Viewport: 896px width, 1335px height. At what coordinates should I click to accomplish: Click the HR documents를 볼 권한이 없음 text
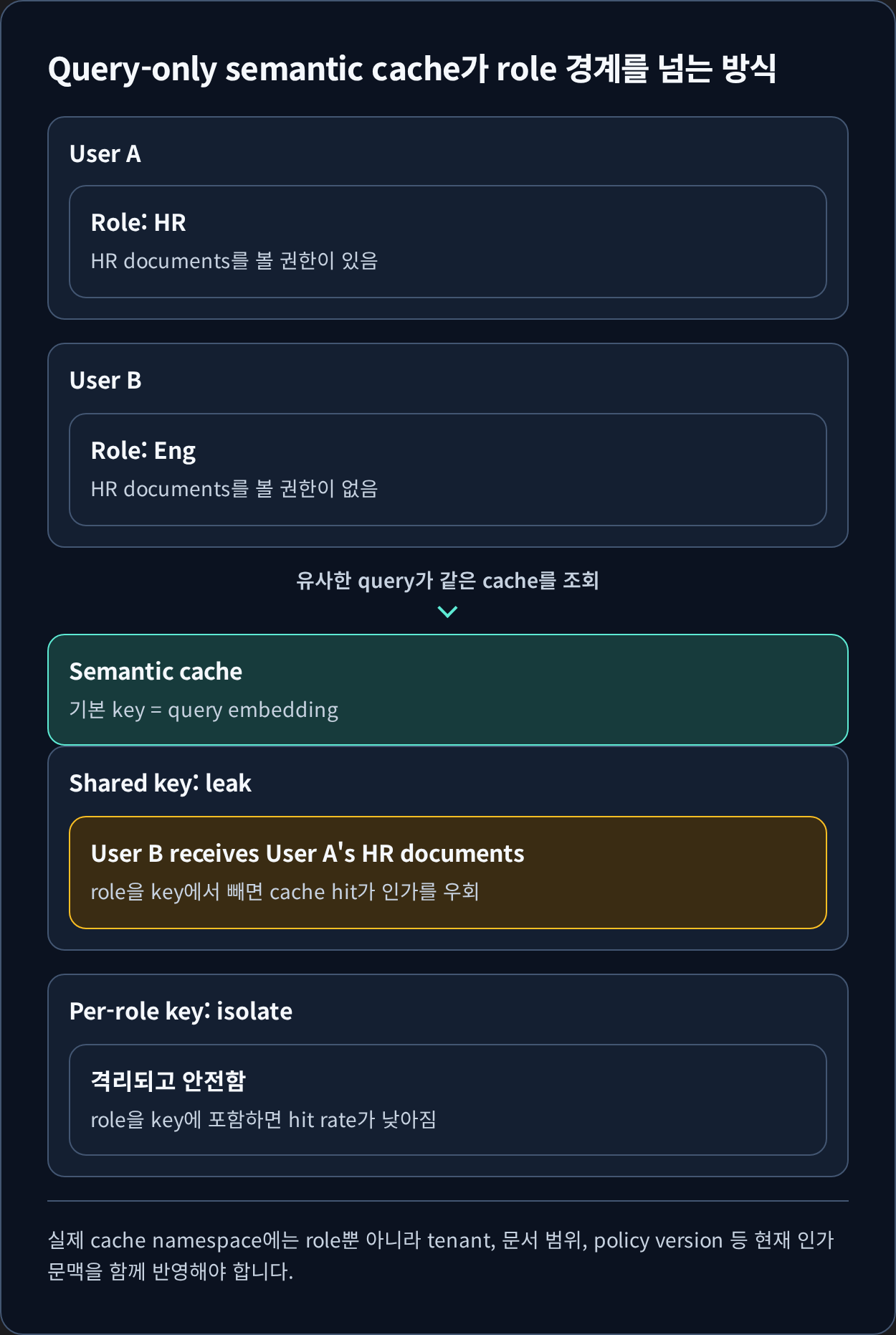pyautogui.click(x=234, y=489)
